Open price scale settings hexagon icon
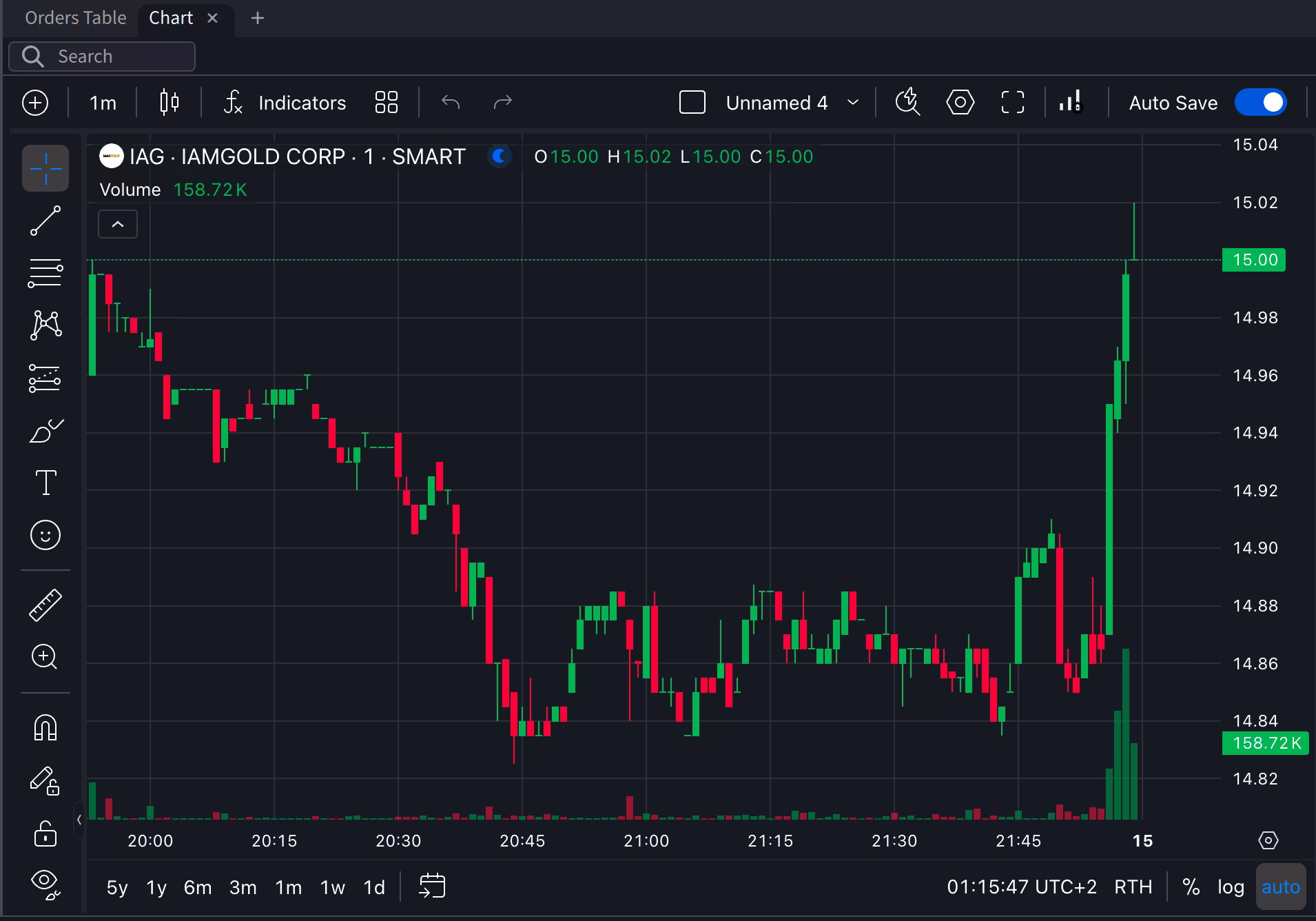The width and height of the screenshot is (1316, 921). pos(1268,840)
